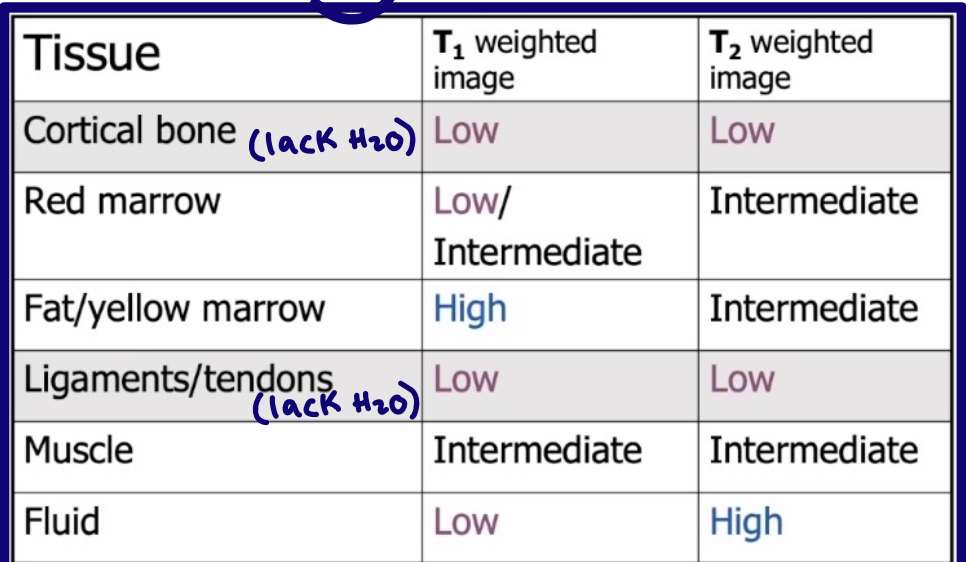966x562 pixels.
Task: Select Muscle's T1 "Intermediate" value
Action: tap(537, 450)
